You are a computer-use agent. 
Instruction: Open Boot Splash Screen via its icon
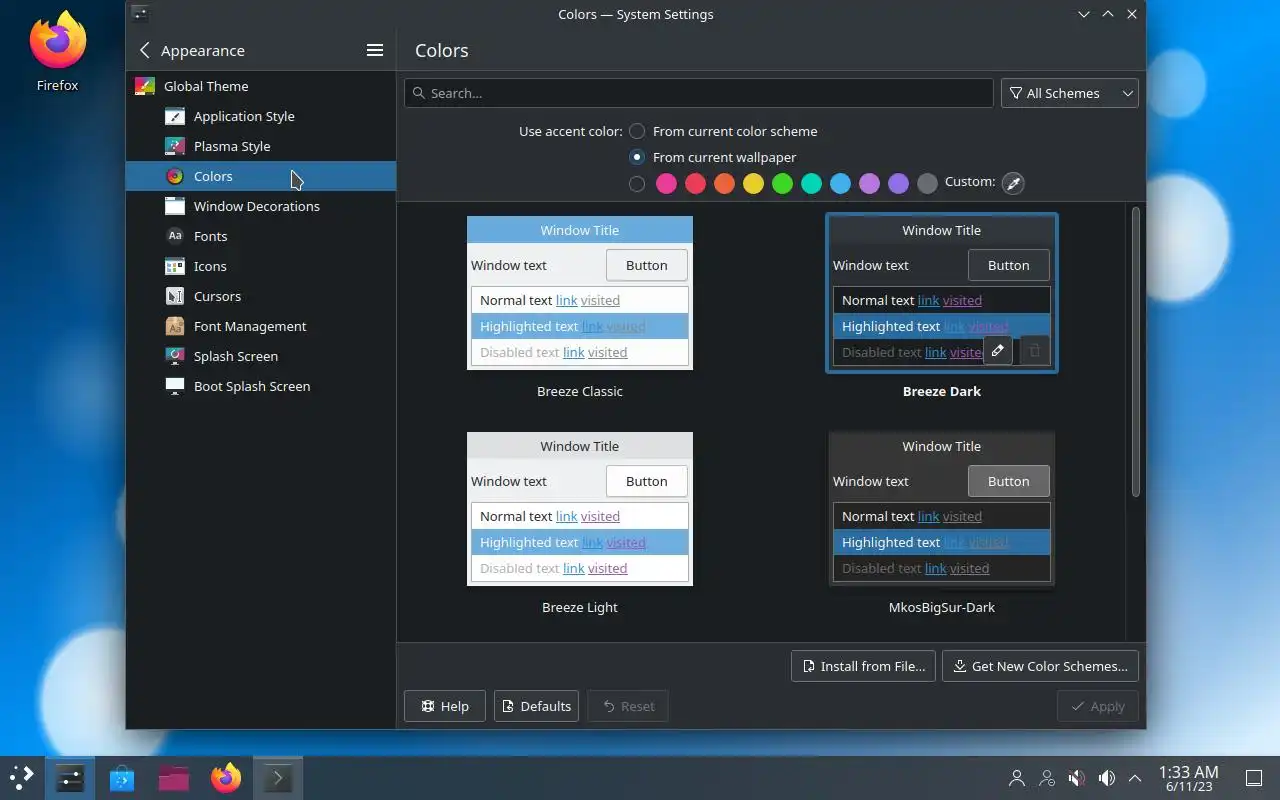pos(175,386)
